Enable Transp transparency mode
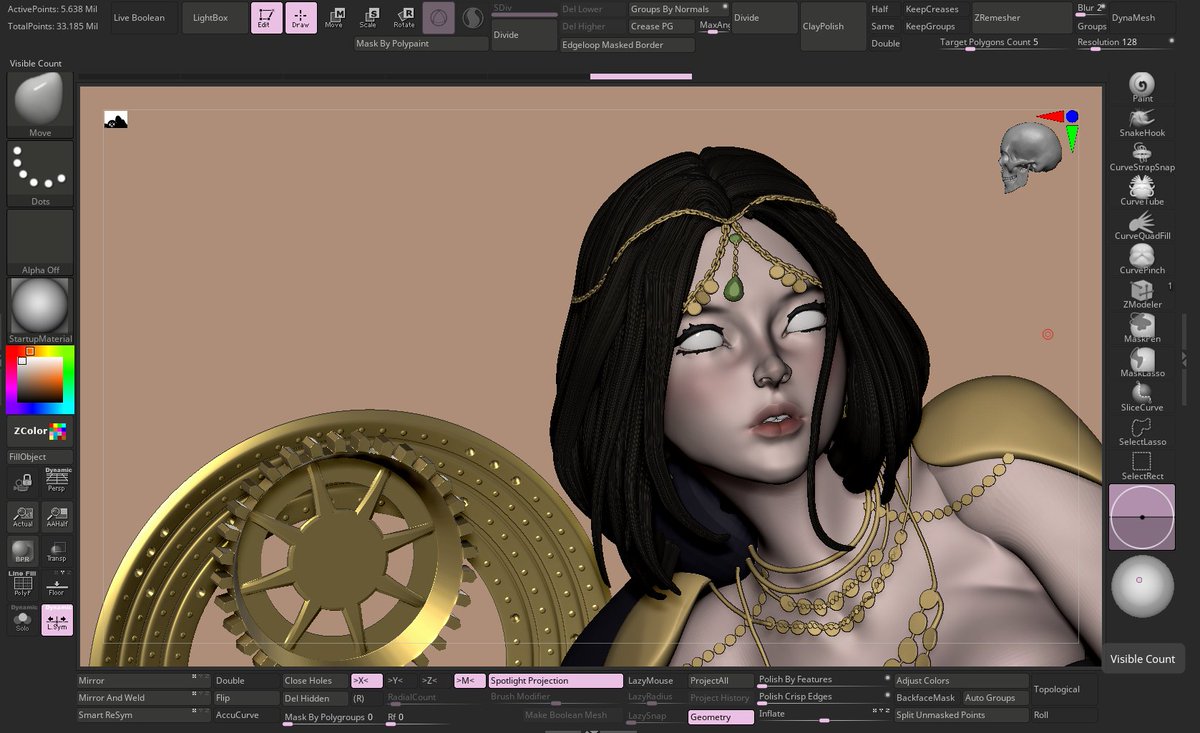This screenshot has width=1200, height=733. click(58, 551)
